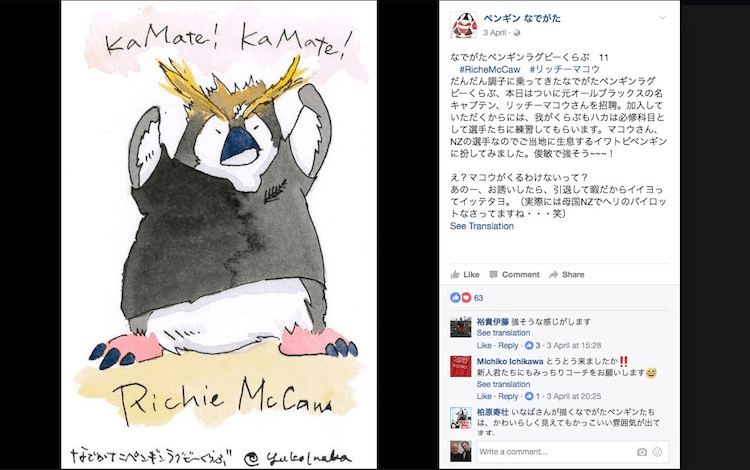Follow the #リッチーマコウ hashtag
750x470 pixels.
[564, 69]
